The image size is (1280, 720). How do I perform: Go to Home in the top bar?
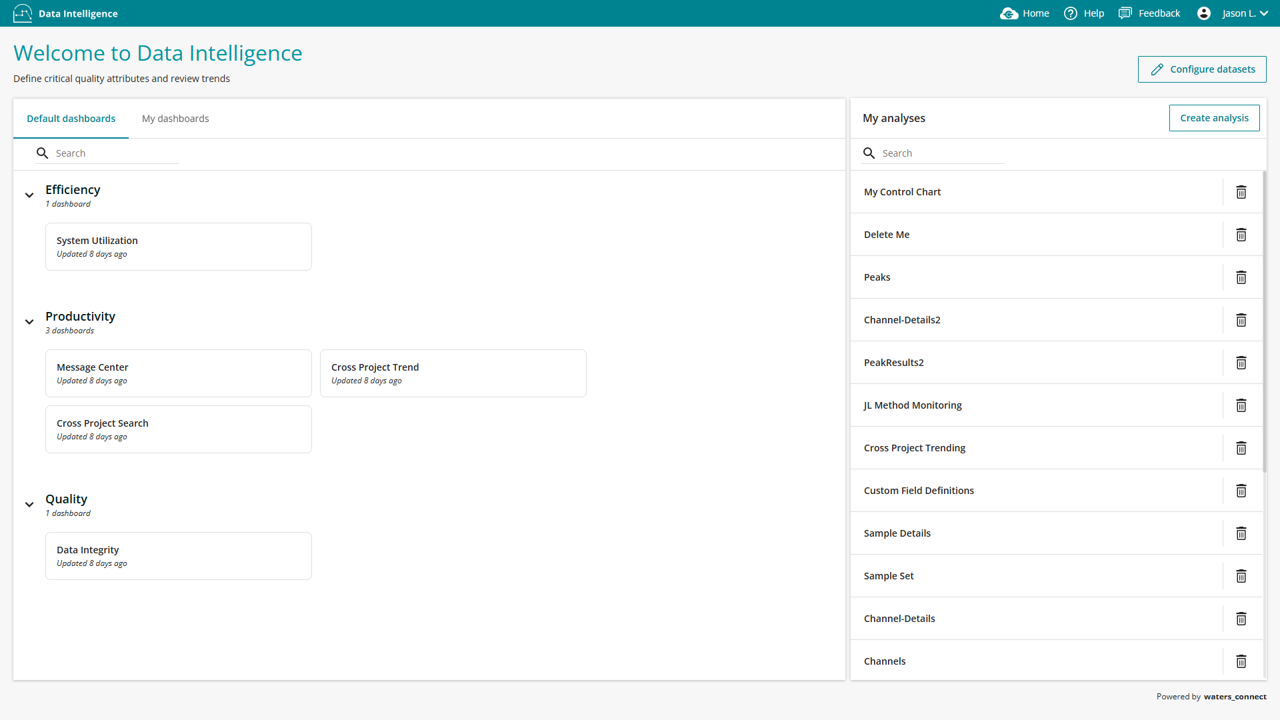1025,13
